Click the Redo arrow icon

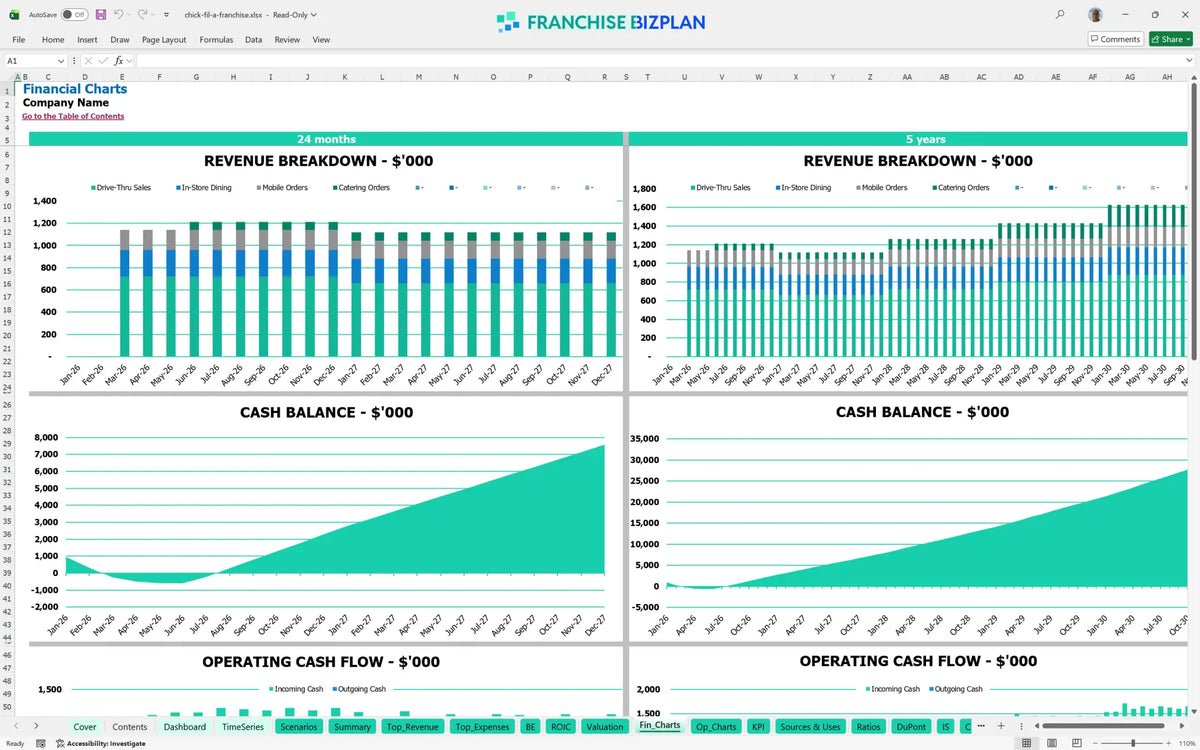click(x=142, y=15)
